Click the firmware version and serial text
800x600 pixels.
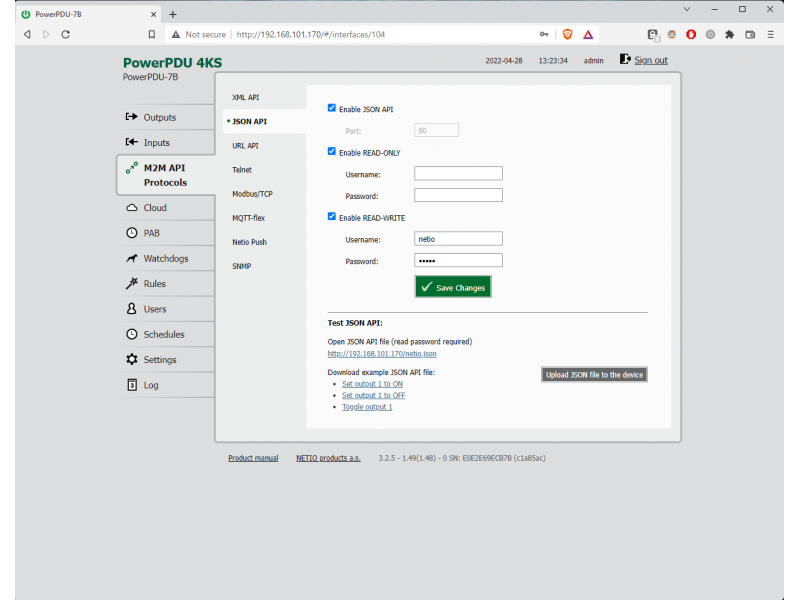click(462, 458)
